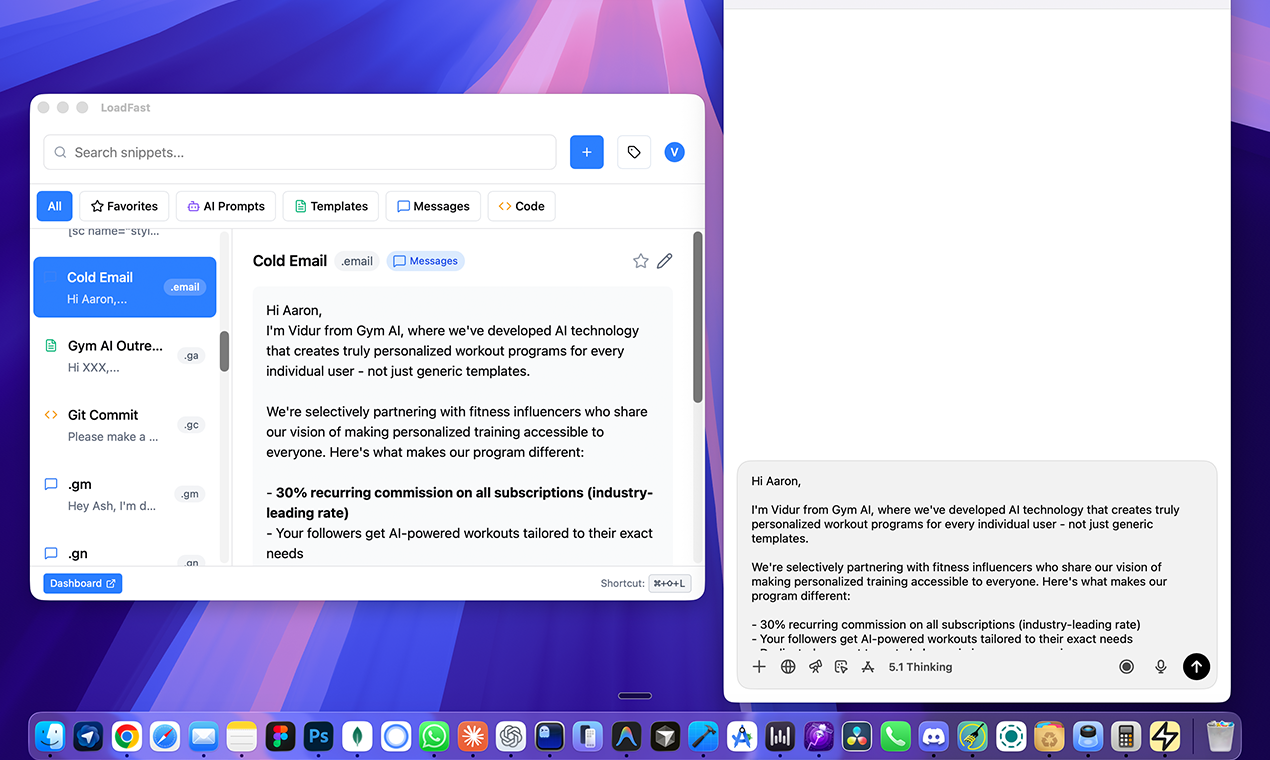
Task: Click the V account avatar
Action: [x=674, y=152]
